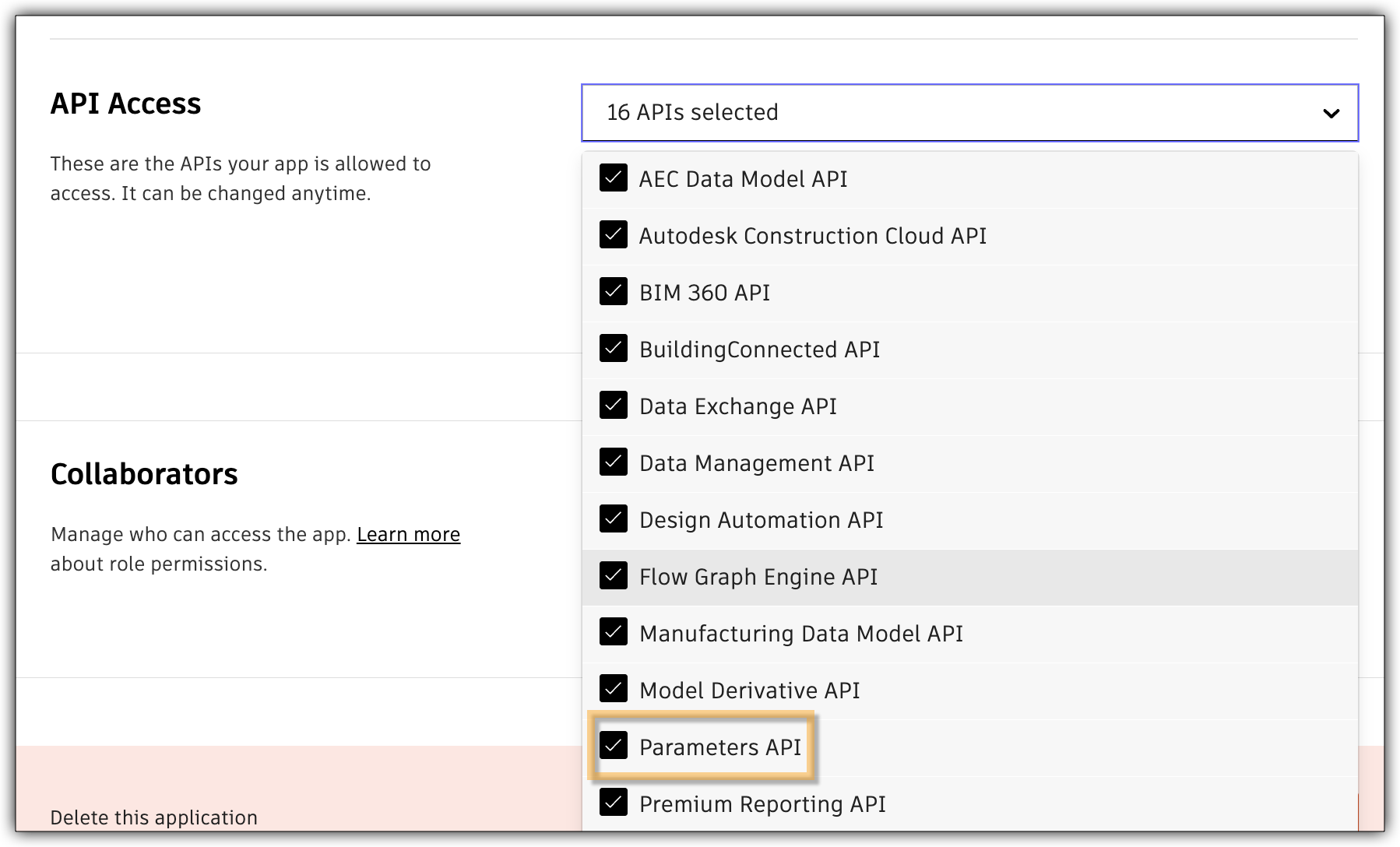The image size is (1400, 847).
Task: Select the 'BIM 360 API' label
Action: (x=705, y=293)
